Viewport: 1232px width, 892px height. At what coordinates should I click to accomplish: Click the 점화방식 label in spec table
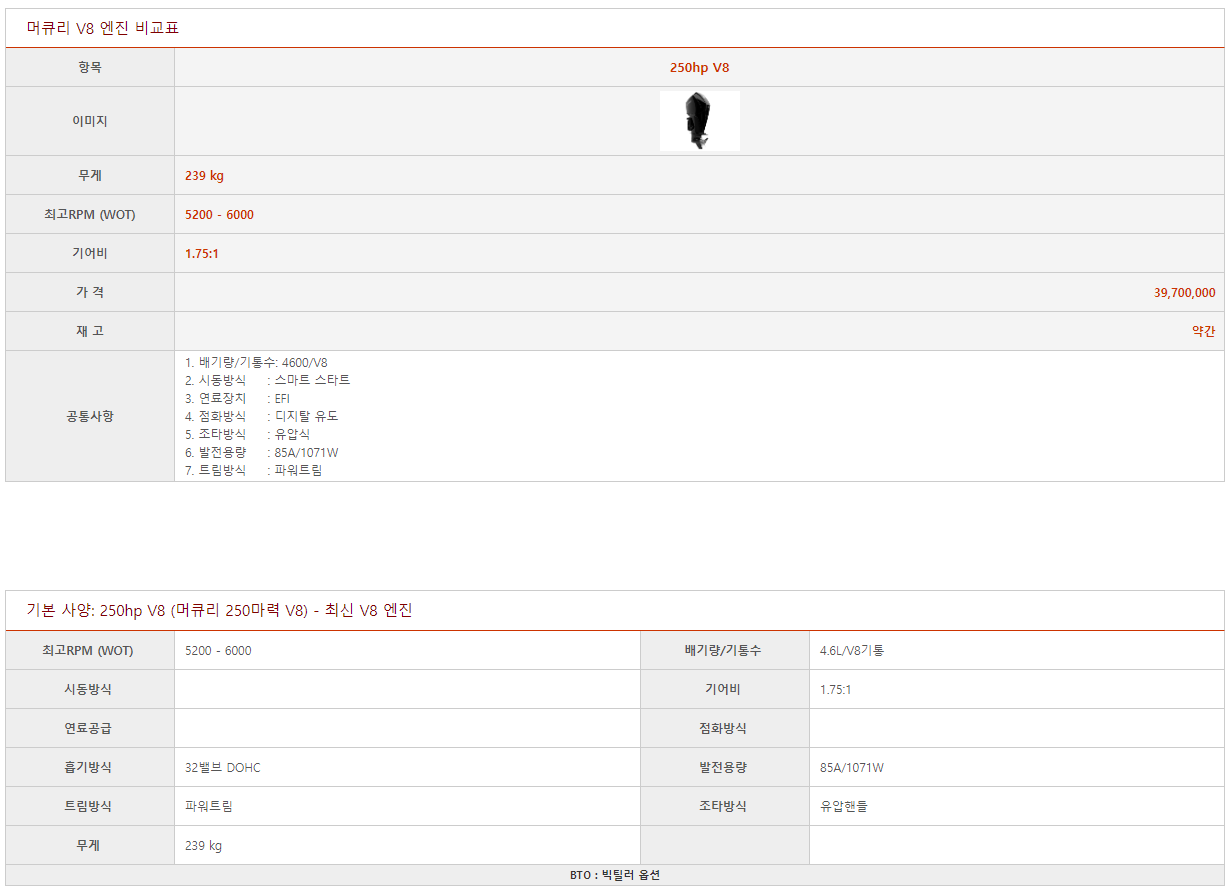[723, 728]
